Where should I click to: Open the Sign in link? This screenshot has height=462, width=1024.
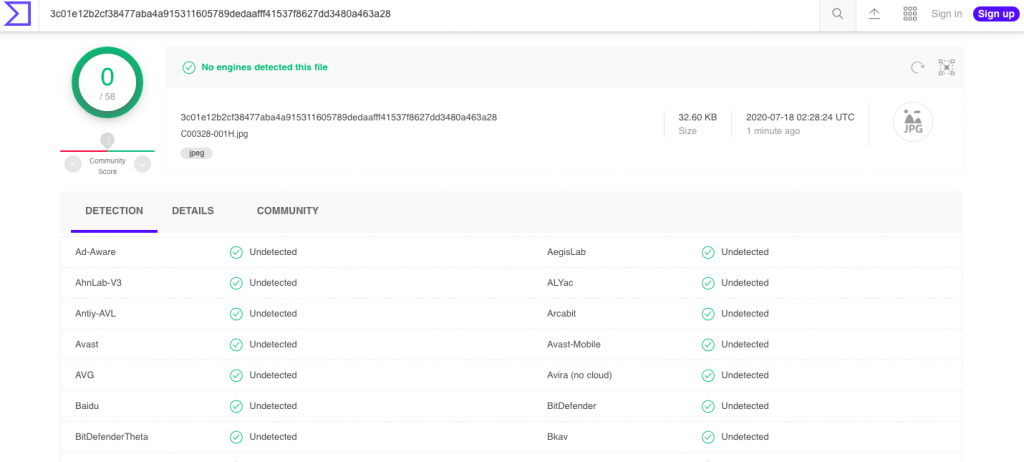[x=946, y=14]
